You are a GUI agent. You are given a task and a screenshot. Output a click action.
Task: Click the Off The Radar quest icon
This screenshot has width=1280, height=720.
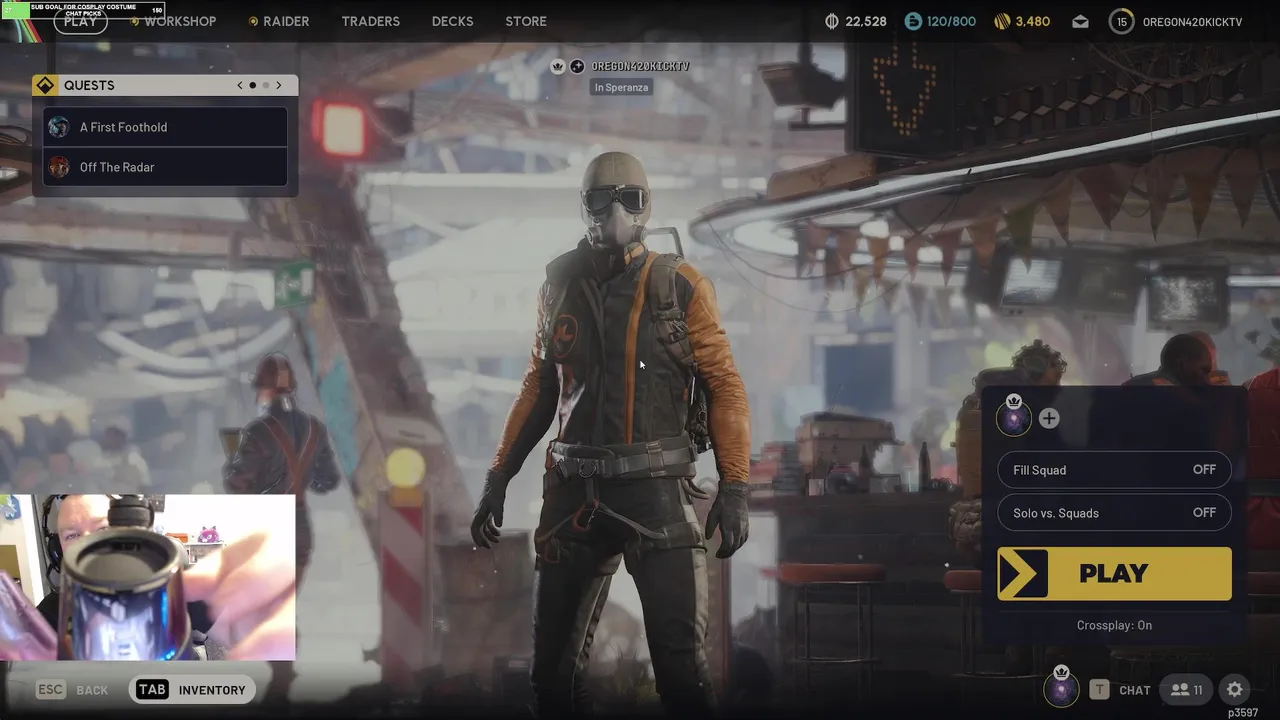59,167
